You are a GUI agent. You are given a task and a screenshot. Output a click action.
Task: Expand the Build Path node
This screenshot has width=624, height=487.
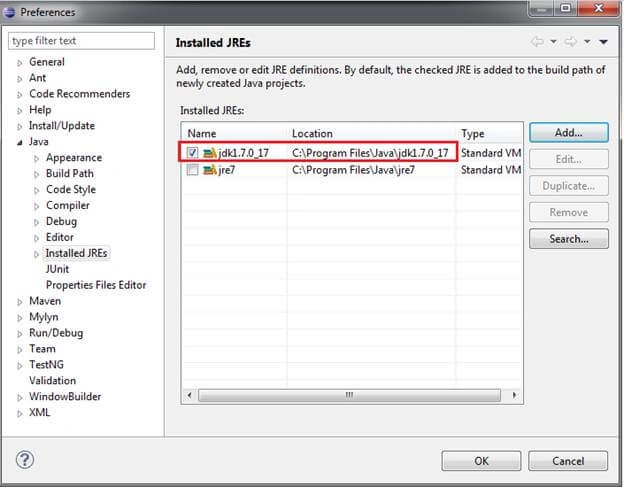[36, 175]
